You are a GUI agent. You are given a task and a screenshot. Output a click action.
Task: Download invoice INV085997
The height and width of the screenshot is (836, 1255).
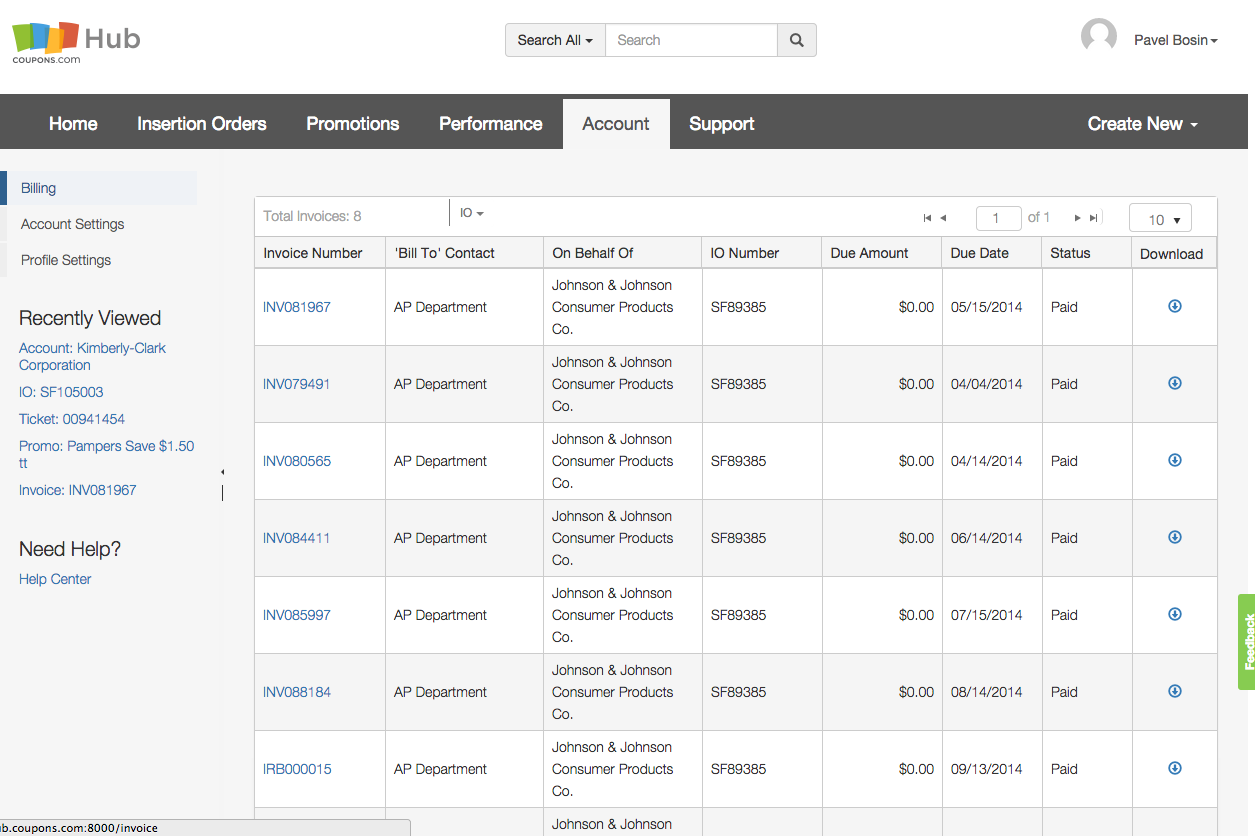point(1175,614)
